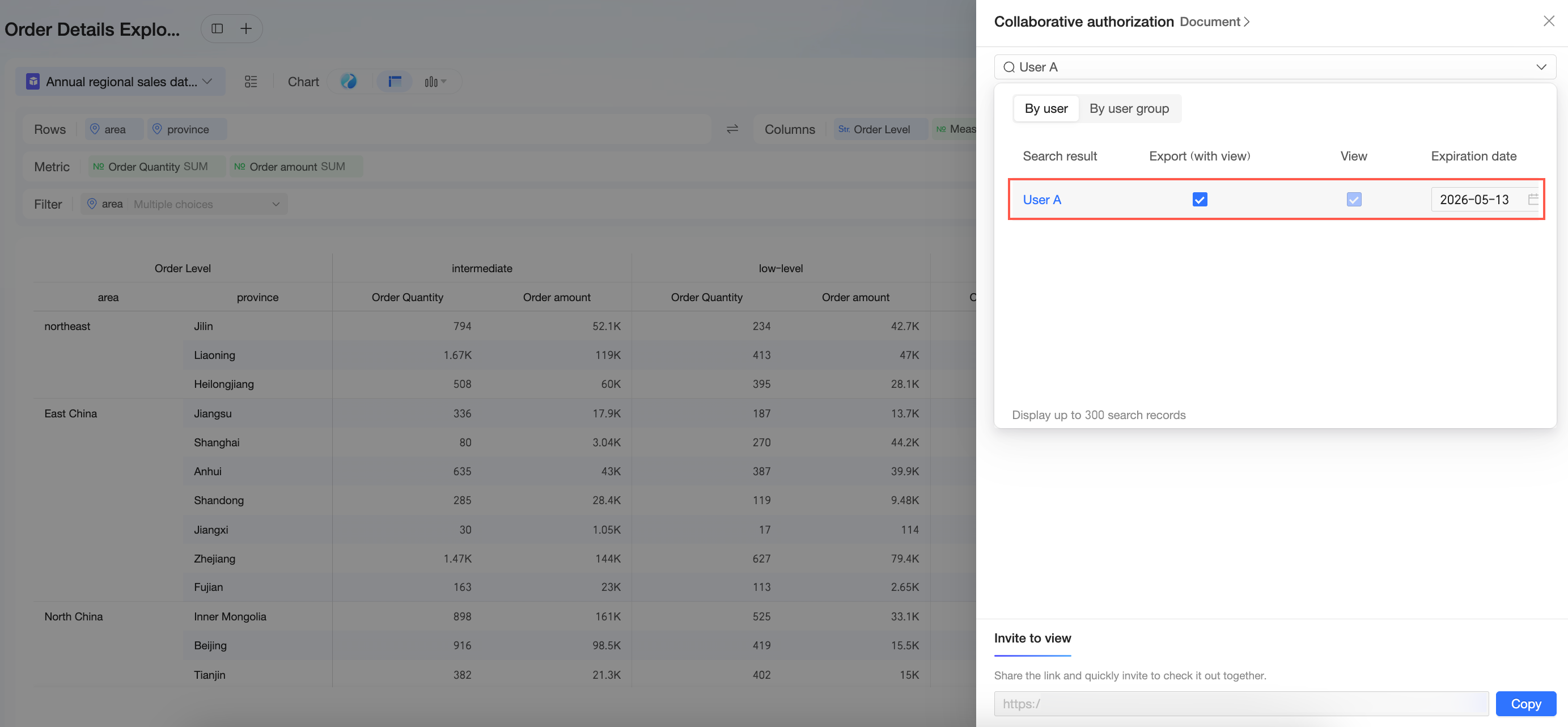Click the panel layout icon beside title
This screenshot has width=1568, height=727.
point(217,28)
